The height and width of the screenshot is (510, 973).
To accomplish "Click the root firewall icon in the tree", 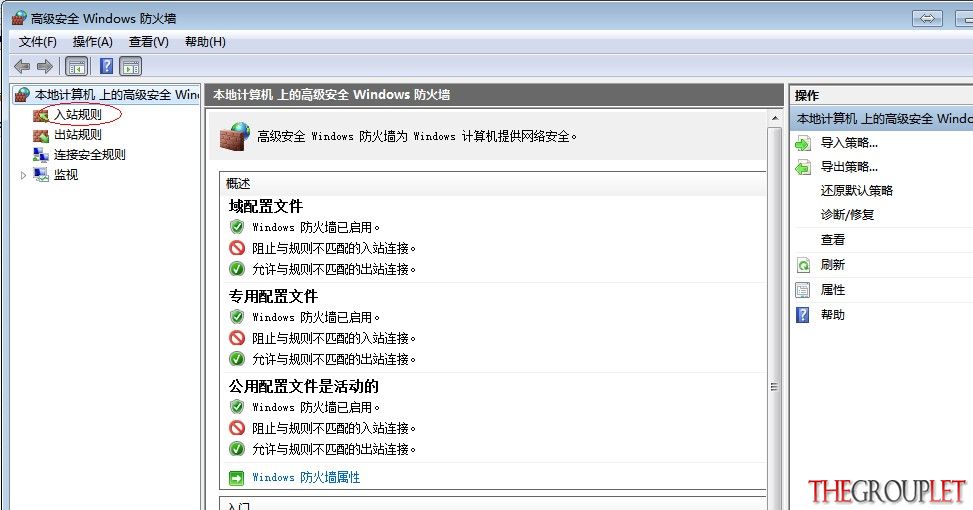I will [22, 95].
